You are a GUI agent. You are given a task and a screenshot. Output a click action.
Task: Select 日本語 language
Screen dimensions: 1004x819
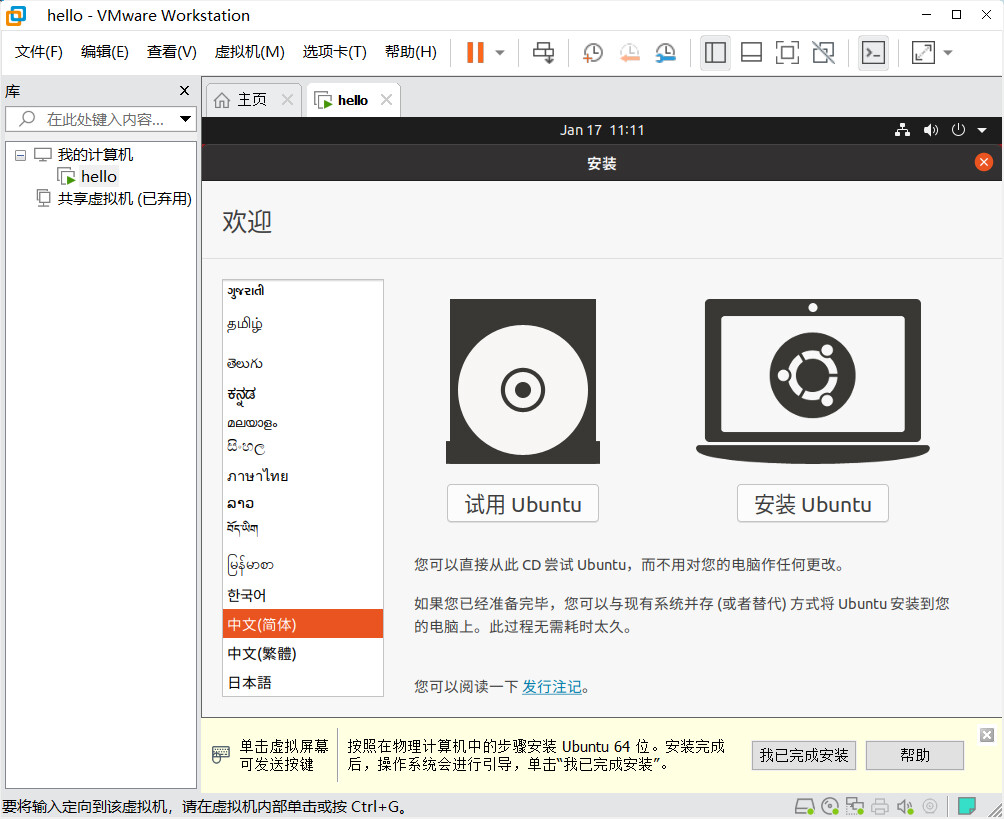click(x=303, y=682)
